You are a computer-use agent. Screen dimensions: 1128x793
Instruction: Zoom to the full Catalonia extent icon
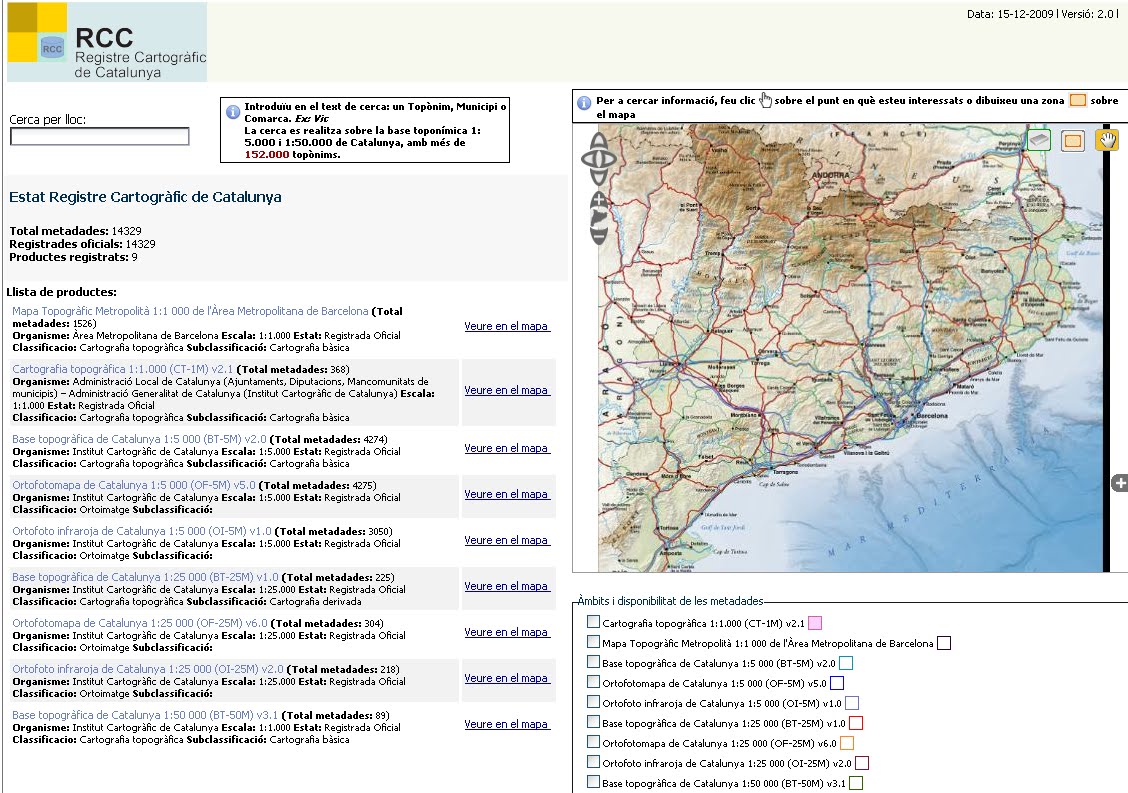pos(599,217)
